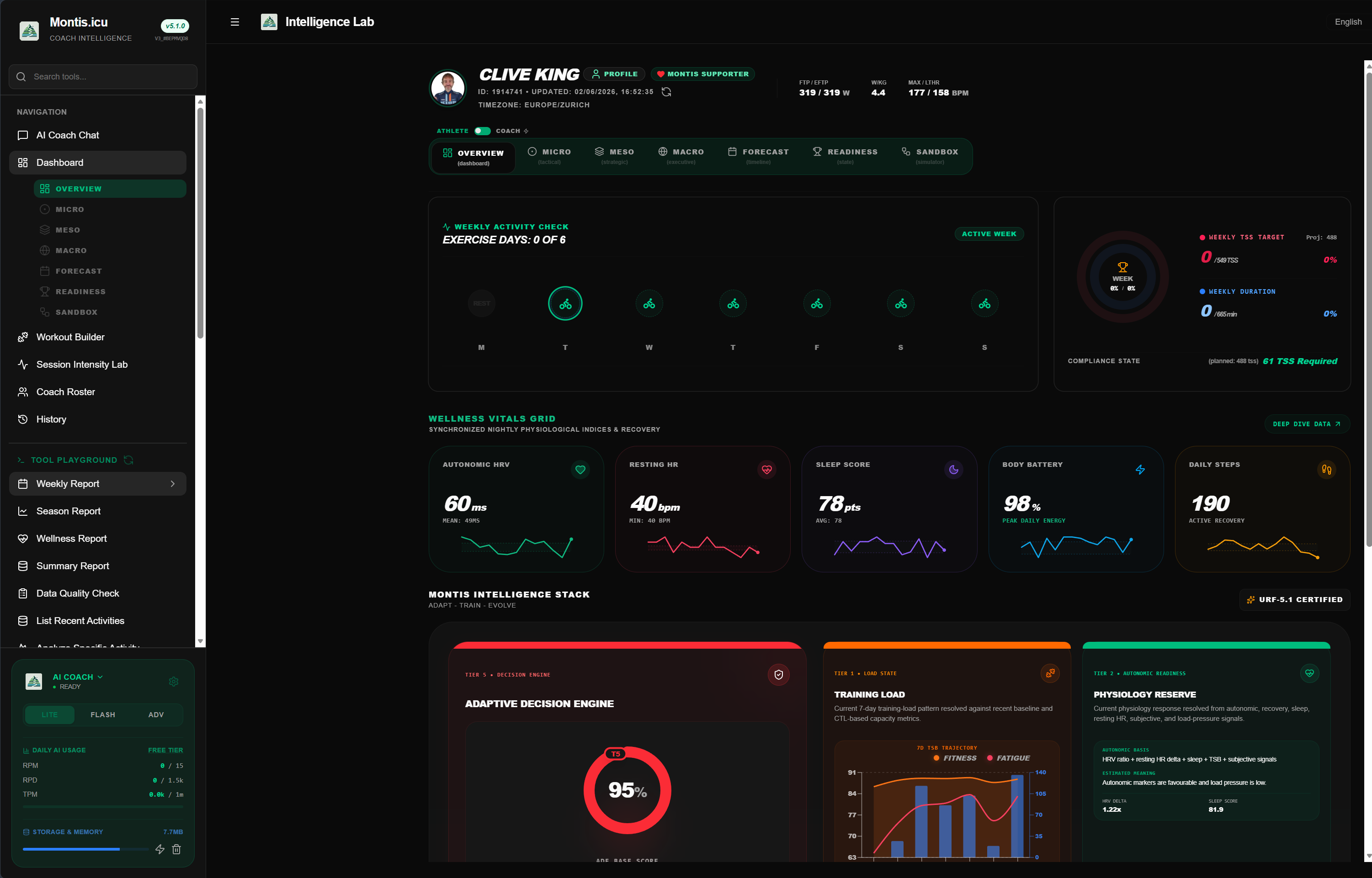Screen dimensions: 1372x878
Task: Click Montis.icu logo in sidebar
Action: [x=29, y=30]
